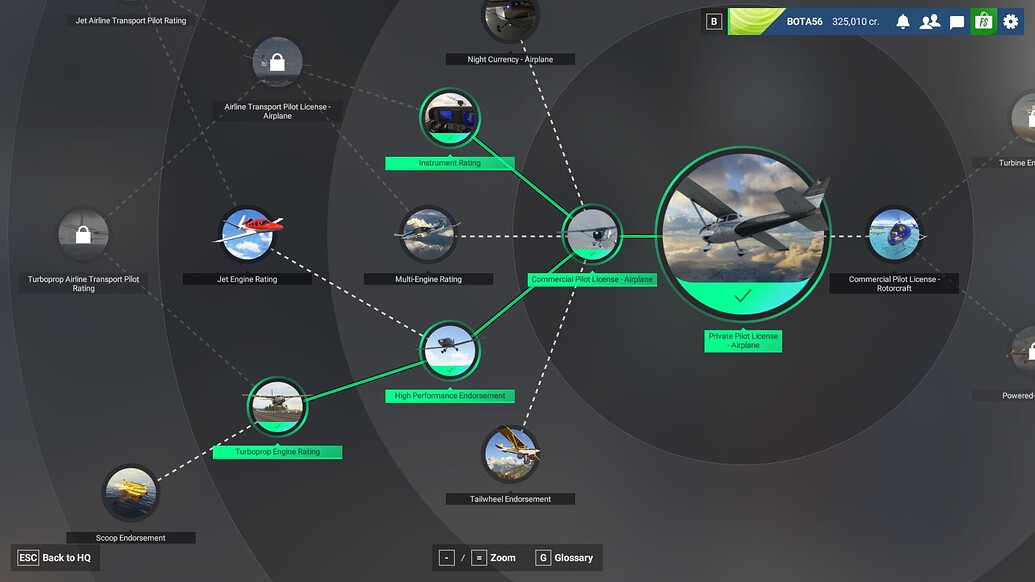Select locked Turboprop Airline Transport Pilot node
The height and width of the screenshot is (582, 1035).
coord(83,234)
